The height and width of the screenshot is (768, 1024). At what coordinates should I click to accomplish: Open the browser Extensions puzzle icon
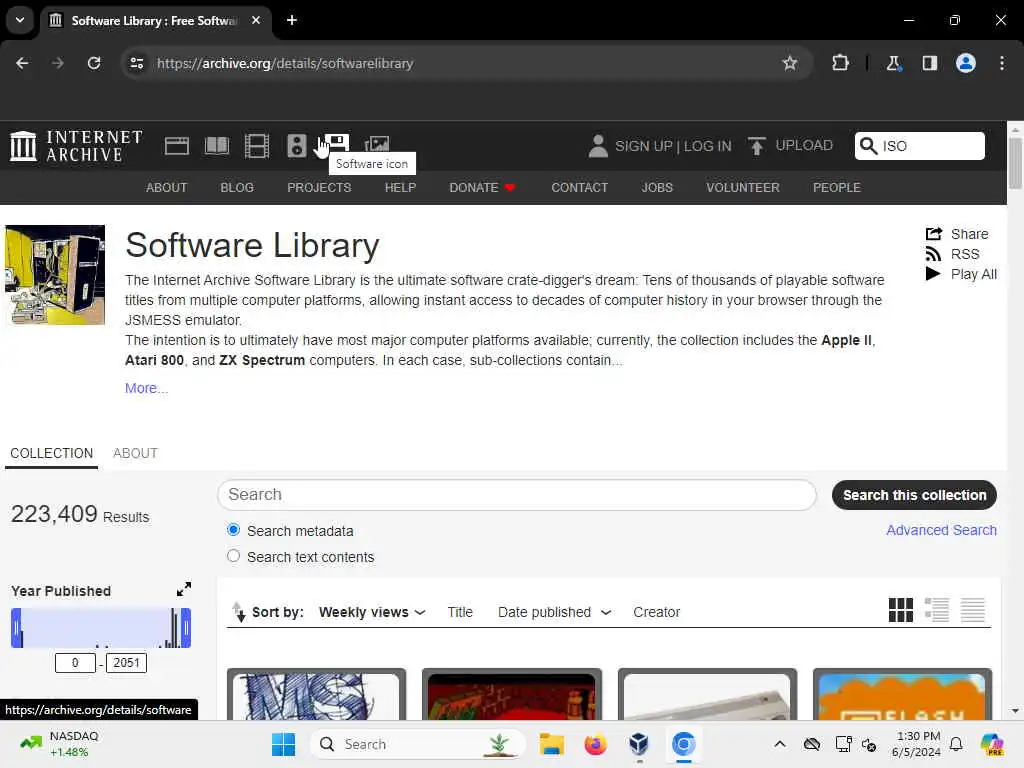pos(840,63)
